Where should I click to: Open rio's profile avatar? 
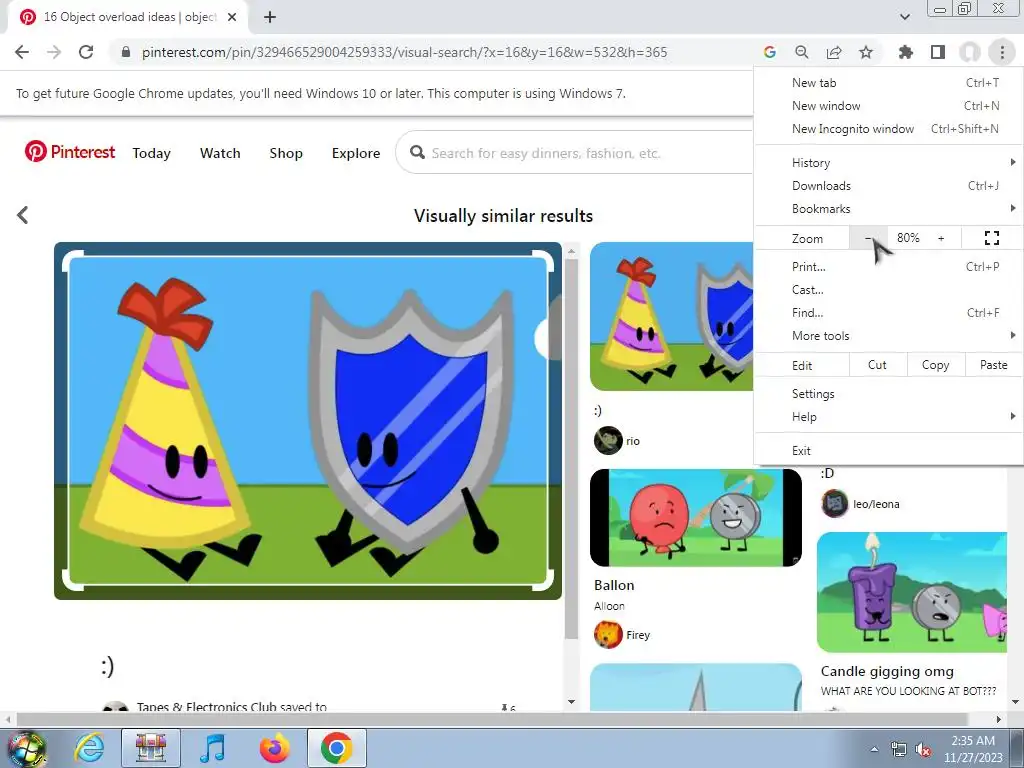point(608,440)
